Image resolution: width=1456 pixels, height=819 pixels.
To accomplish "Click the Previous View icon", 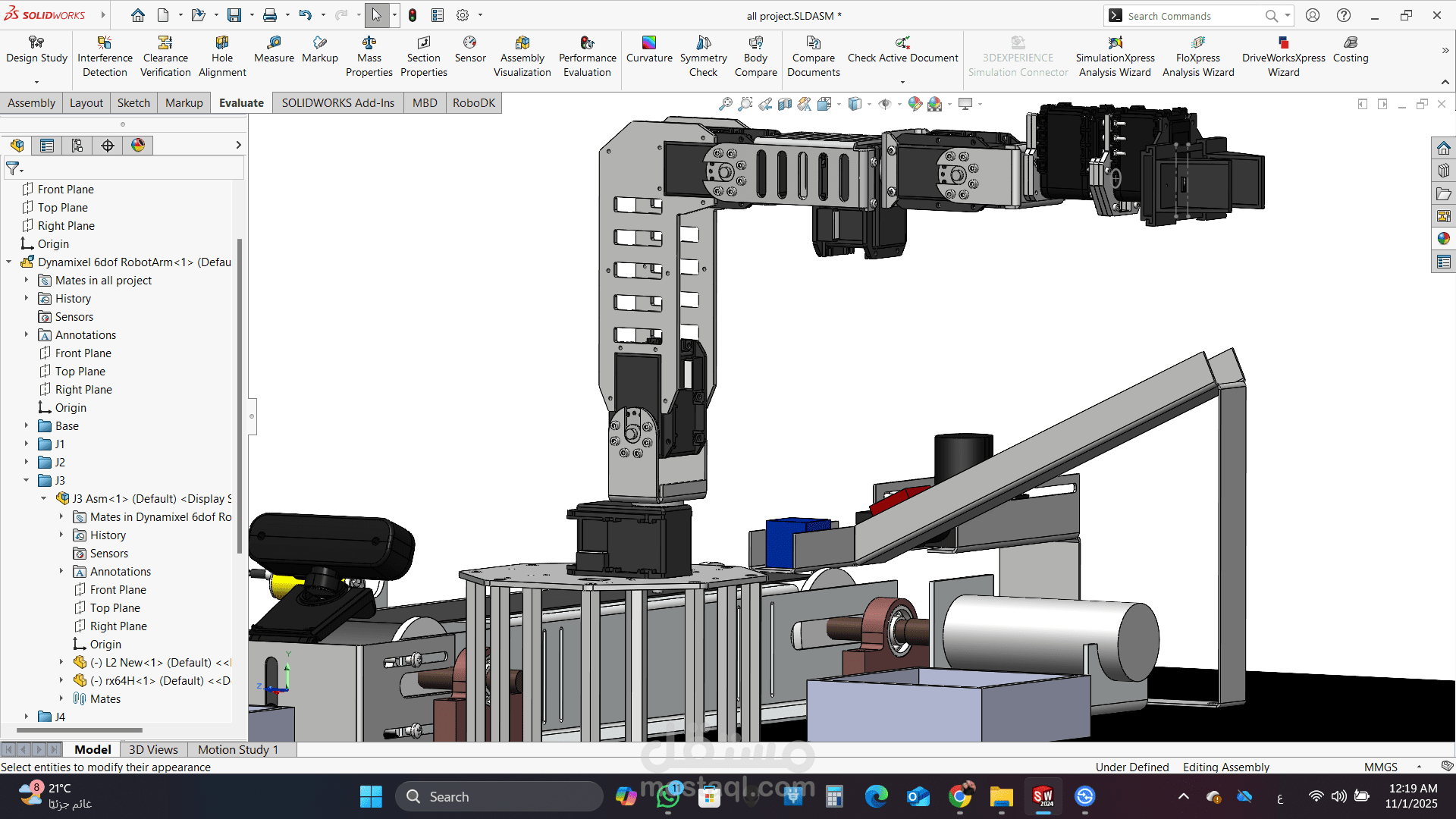I will (x=765, y=104).
